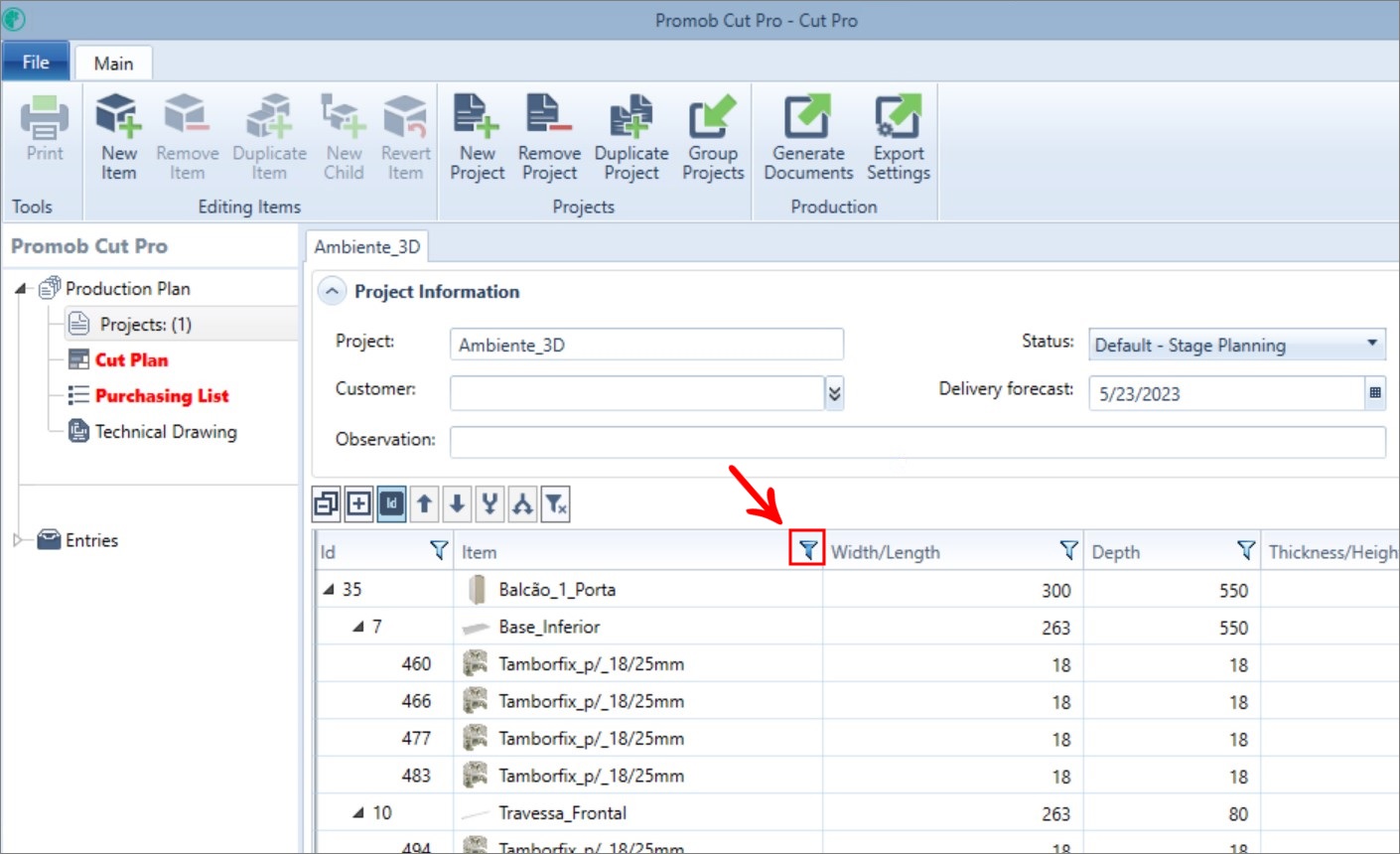1400x854 pixels.
Task: Open the Cut Plan tree item
Action: [131, 359]
